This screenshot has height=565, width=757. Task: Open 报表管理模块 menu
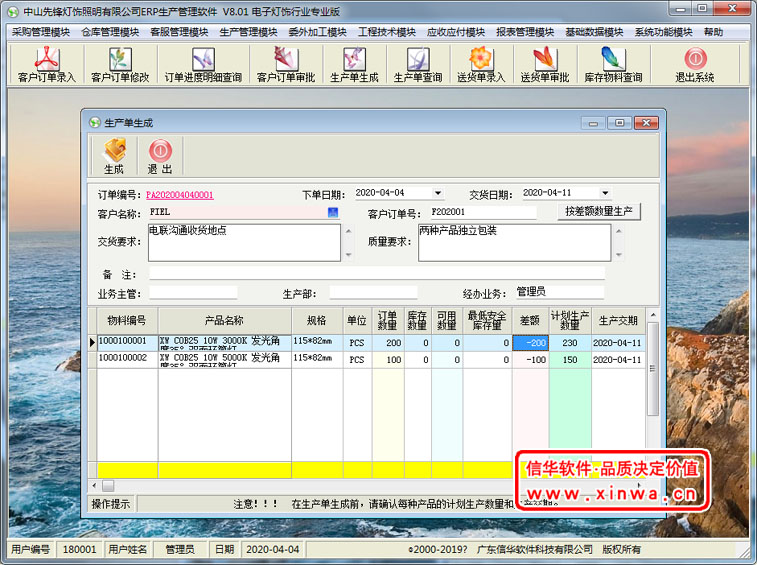point(525,32)
